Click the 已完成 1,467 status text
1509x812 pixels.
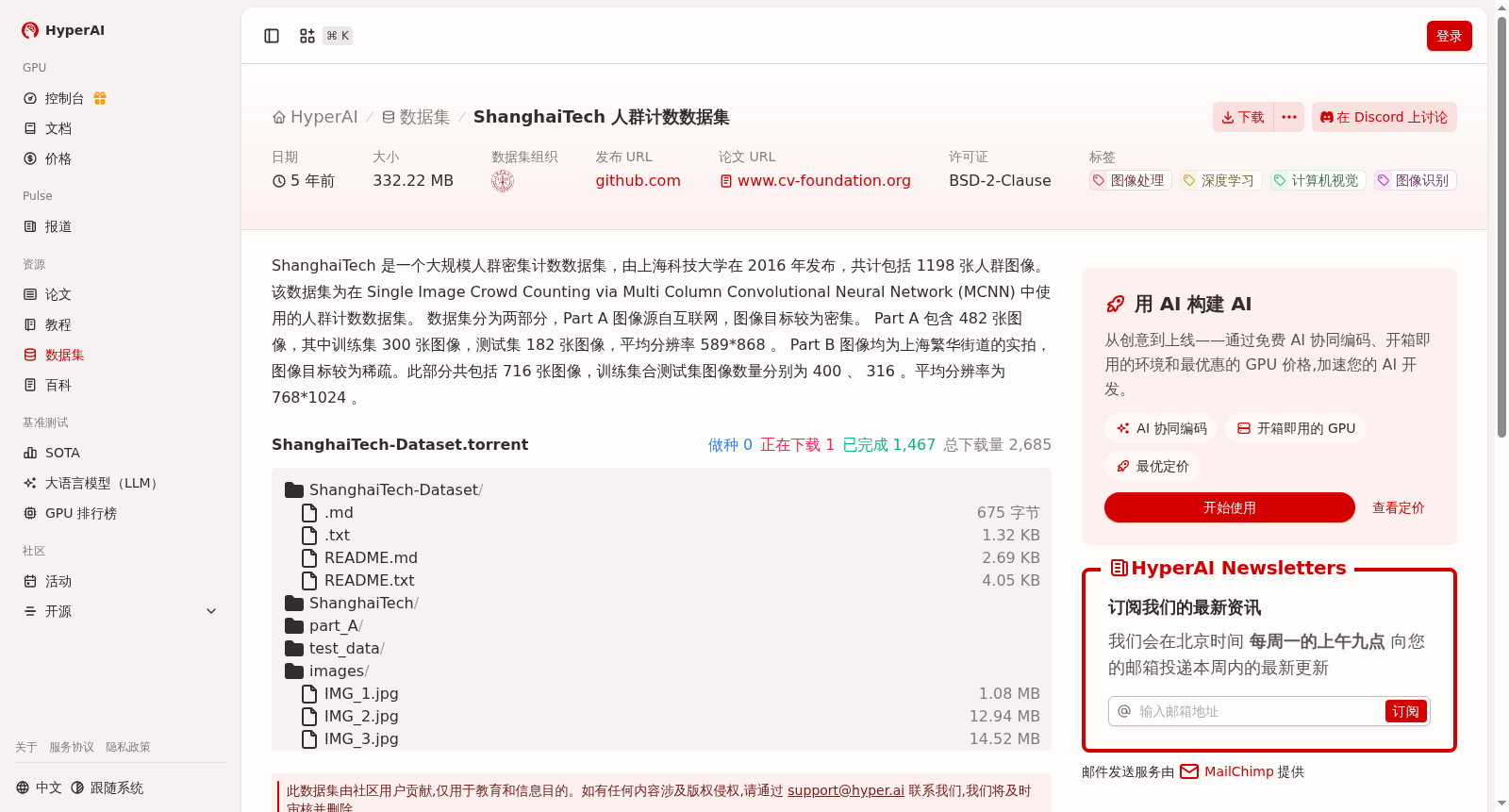coord(888,444)
